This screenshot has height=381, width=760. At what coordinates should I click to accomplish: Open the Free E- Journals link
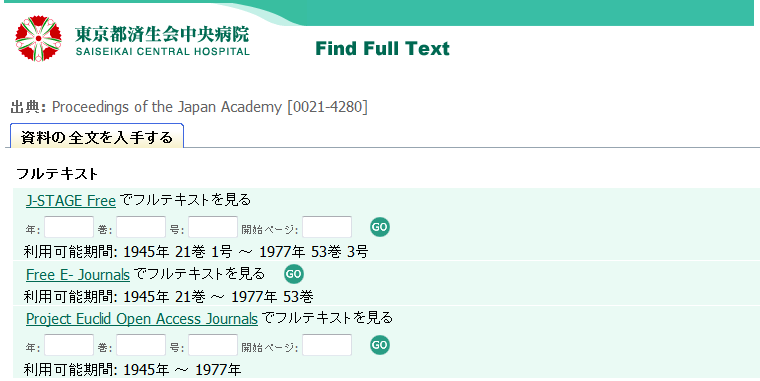[78, 275]
